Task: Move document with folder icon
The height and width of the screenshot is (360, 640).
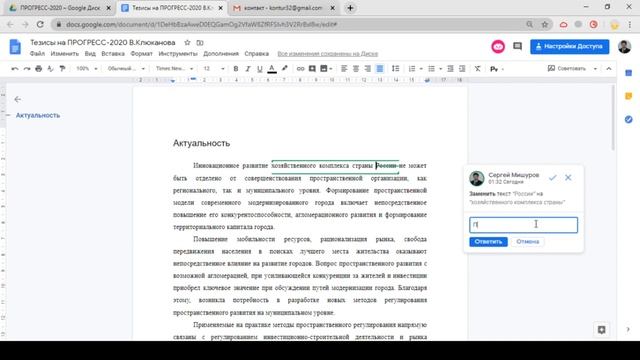Action: [200, 42]
